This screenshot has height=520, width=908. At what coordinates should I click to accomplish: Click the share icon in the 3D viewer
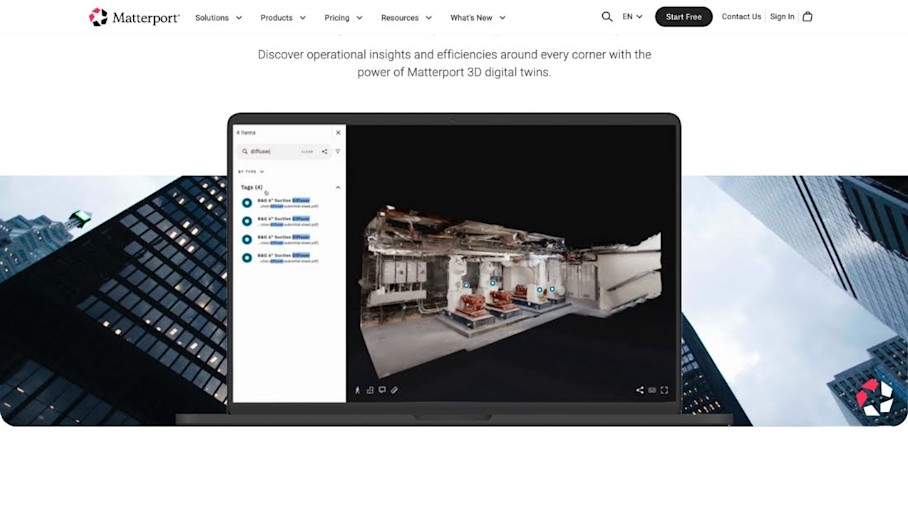(x=640, y=390)
